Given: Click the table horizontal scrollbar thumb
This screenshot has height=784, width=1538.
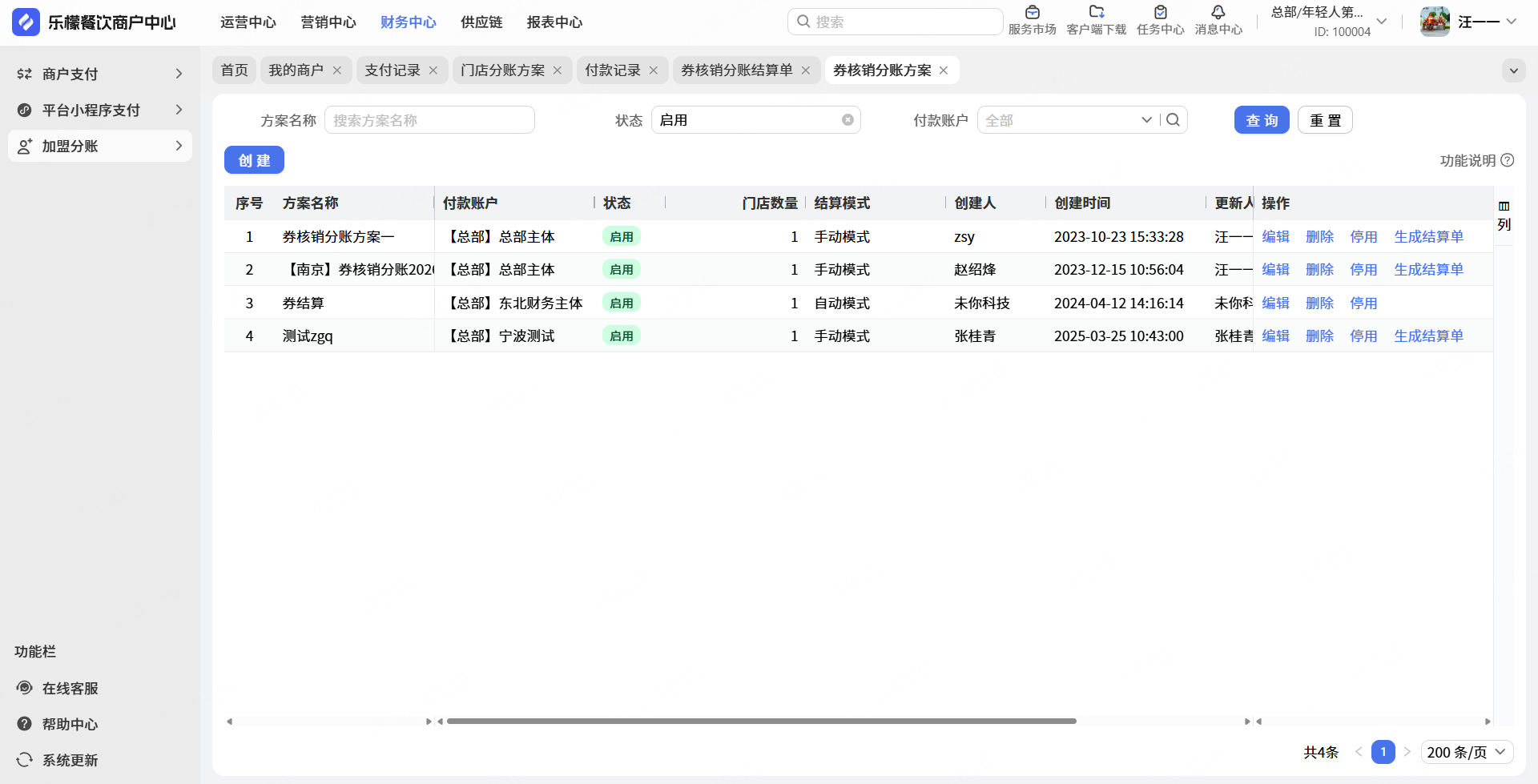Looking at the screenshot, I should [761, 722].
